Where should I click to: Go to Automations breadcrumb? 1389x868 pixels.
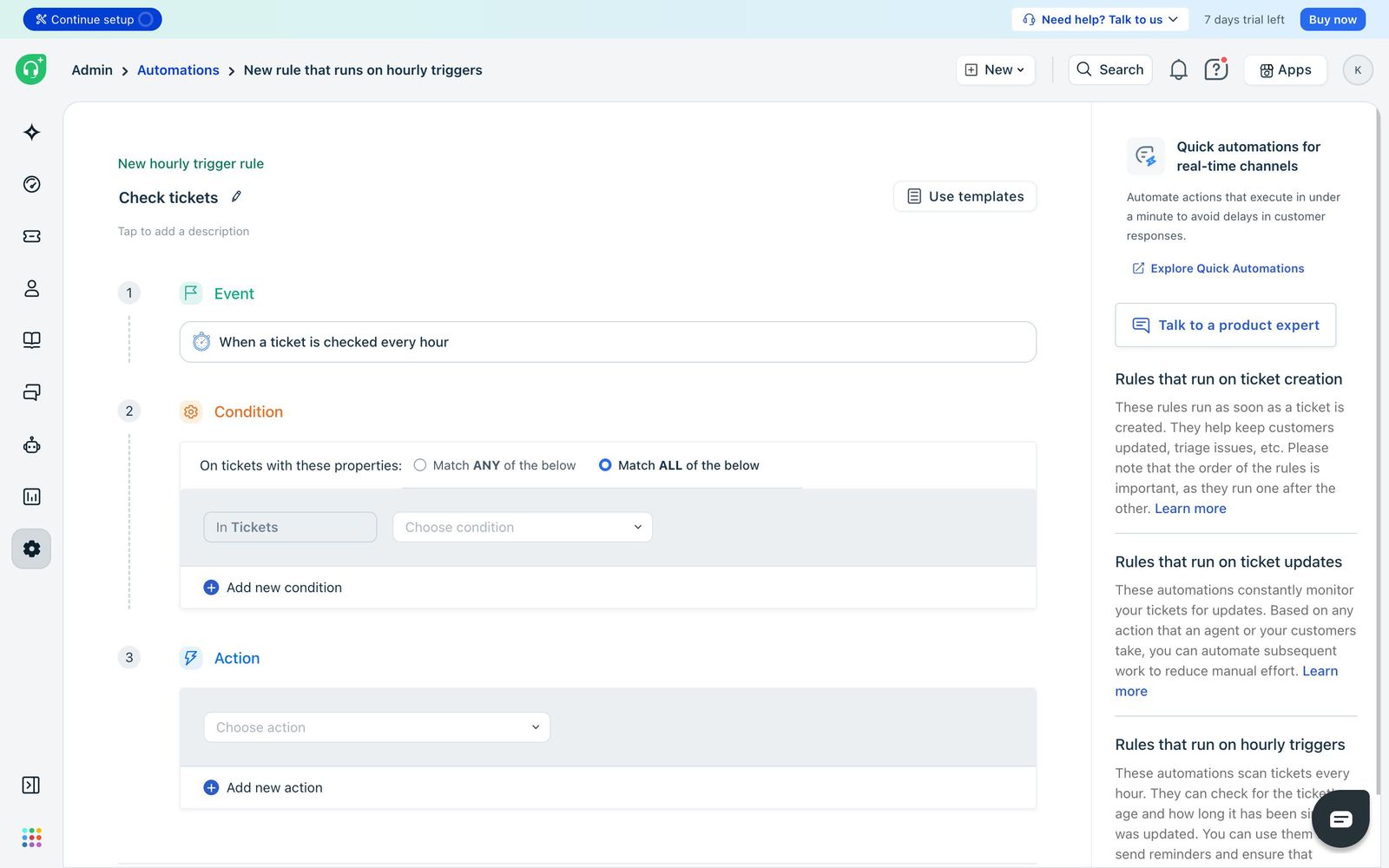tap(178, 69)
